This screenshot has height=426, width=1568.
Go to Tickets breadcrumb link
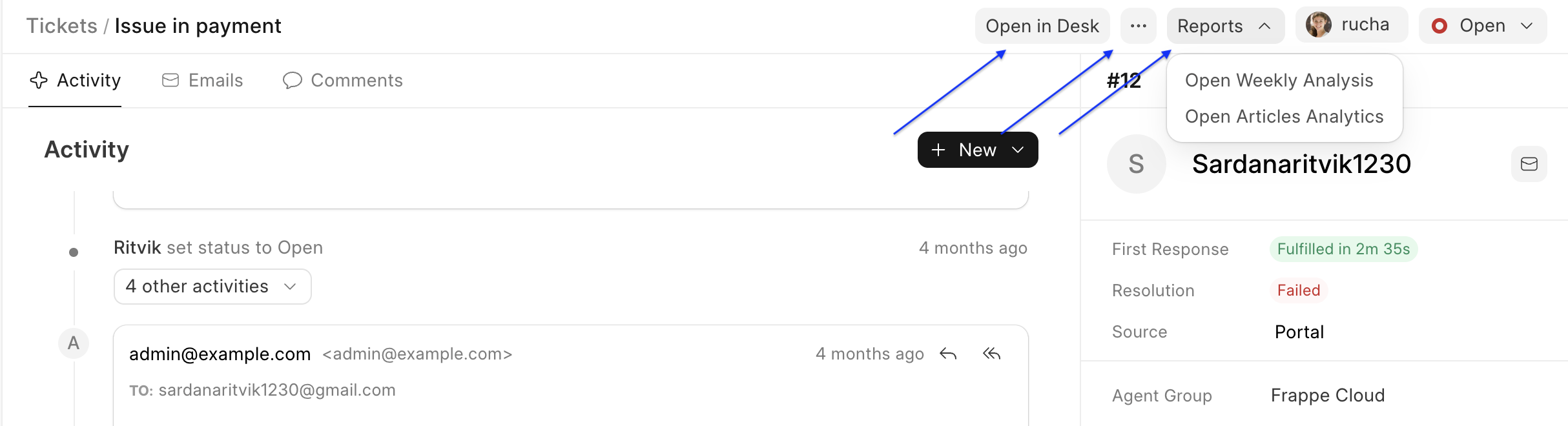click(x=61, y=26)
